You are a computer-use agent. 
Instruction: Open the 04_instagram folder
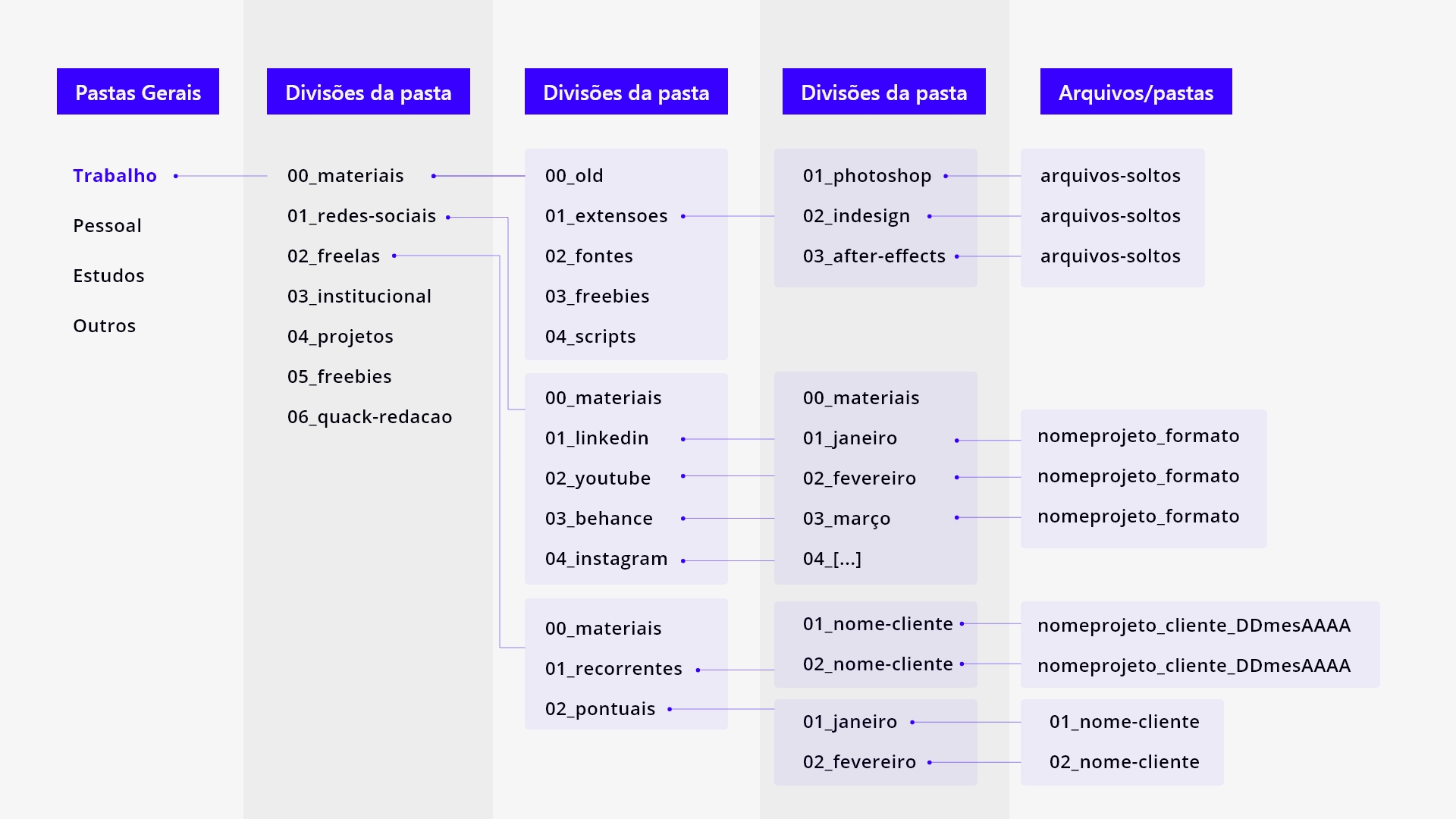(606, 559)
